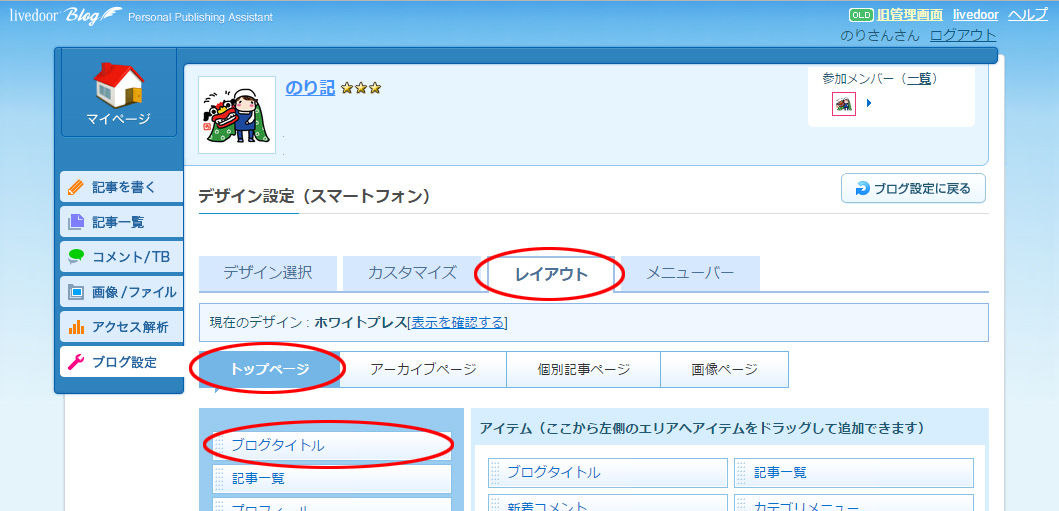Screen dimensions: 1059x511
Task: Click ブログタイトル in the アイテム panel
Action: click(608, 473)
